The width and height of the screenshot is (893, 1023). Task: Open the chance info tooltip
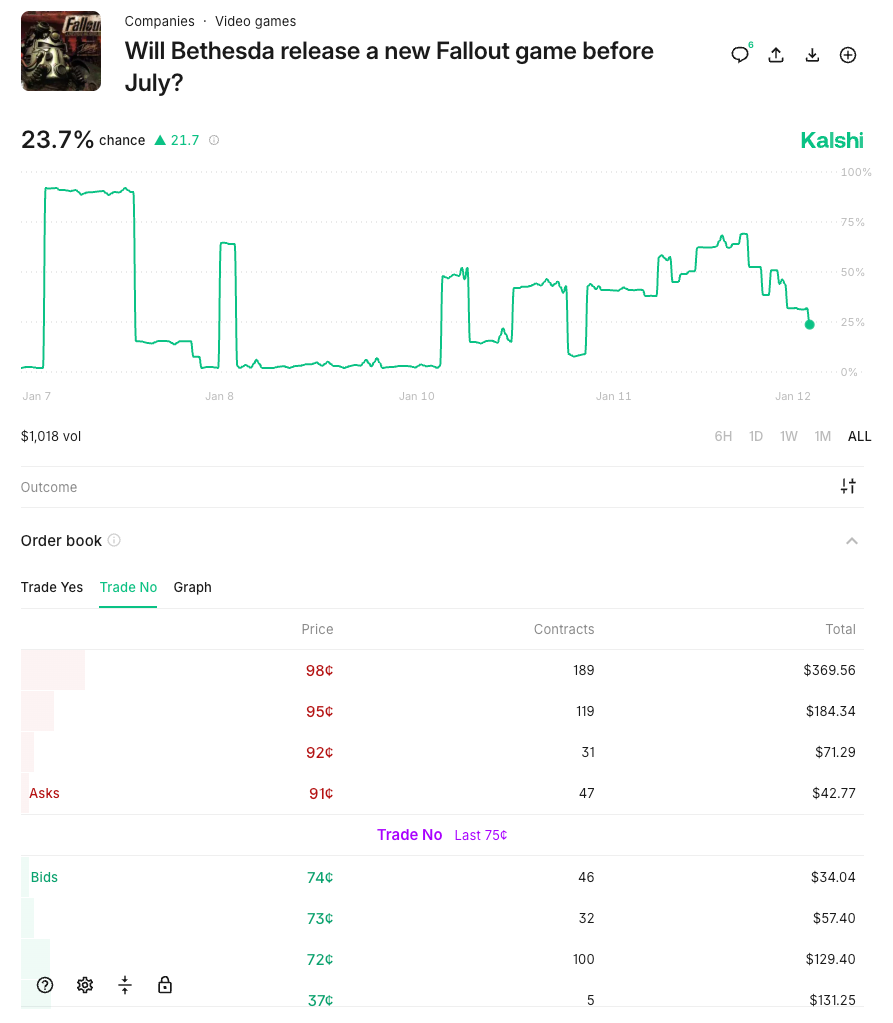[214, 141]
